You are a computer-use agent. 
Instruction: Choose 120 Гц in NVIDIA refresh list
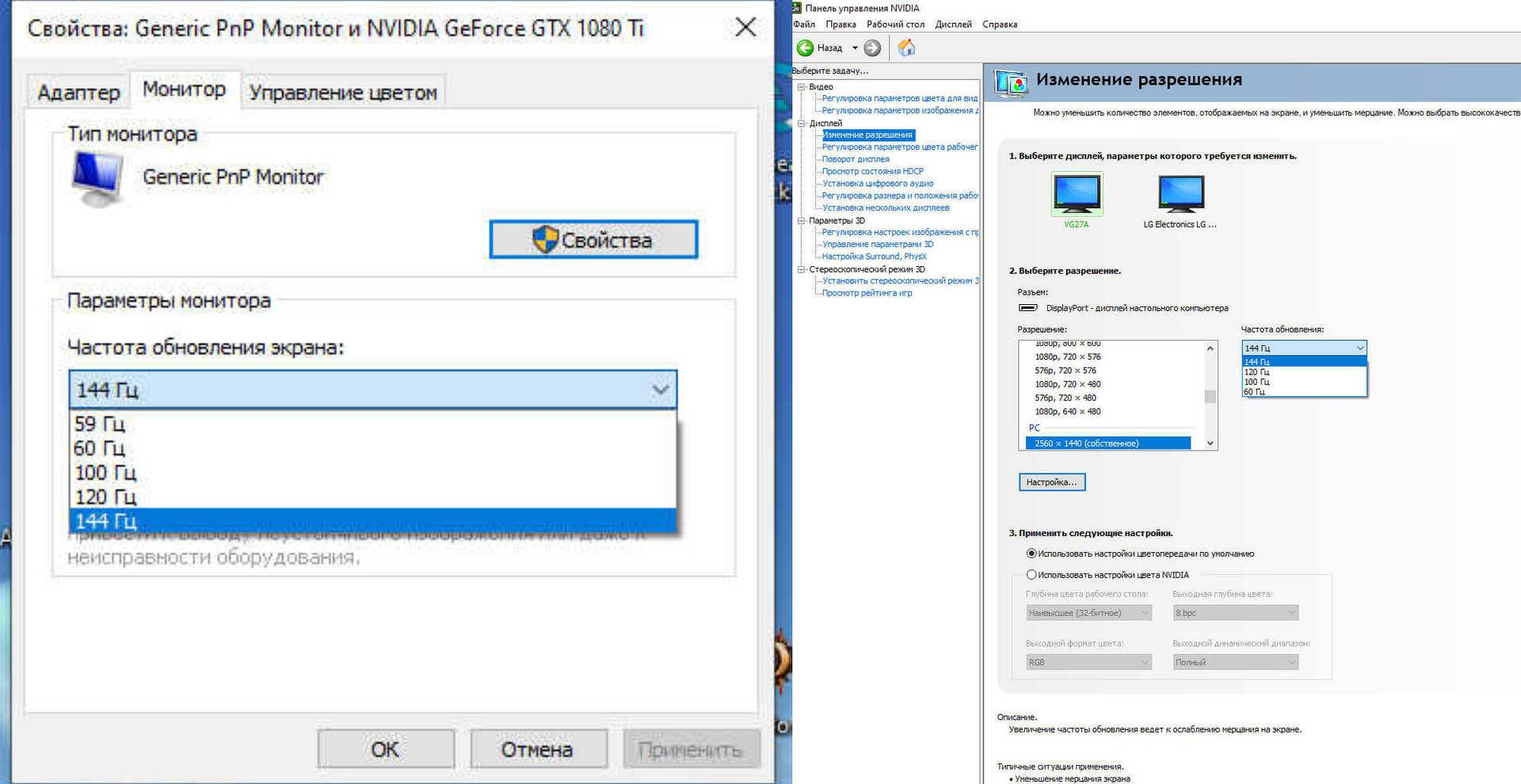coord(1304,372)
